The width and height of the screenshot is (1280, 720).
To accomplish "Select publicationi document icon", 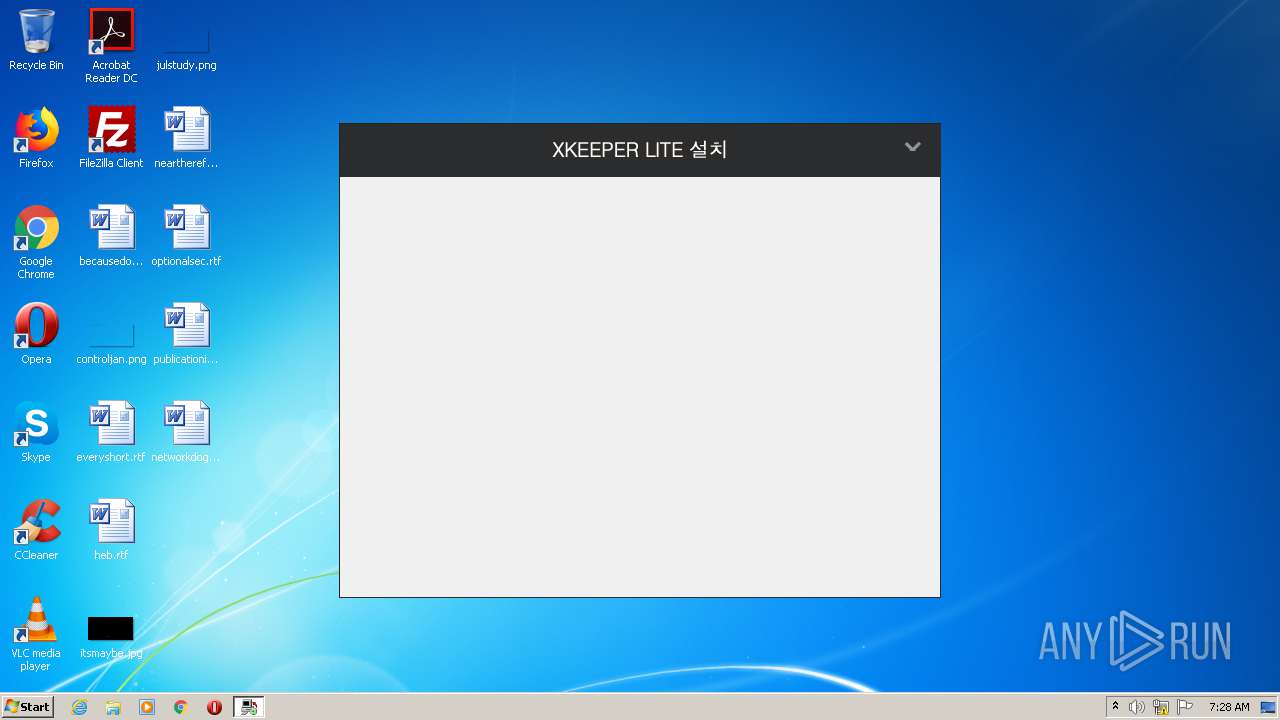I will pyautogui.click(x=186, y=334).
